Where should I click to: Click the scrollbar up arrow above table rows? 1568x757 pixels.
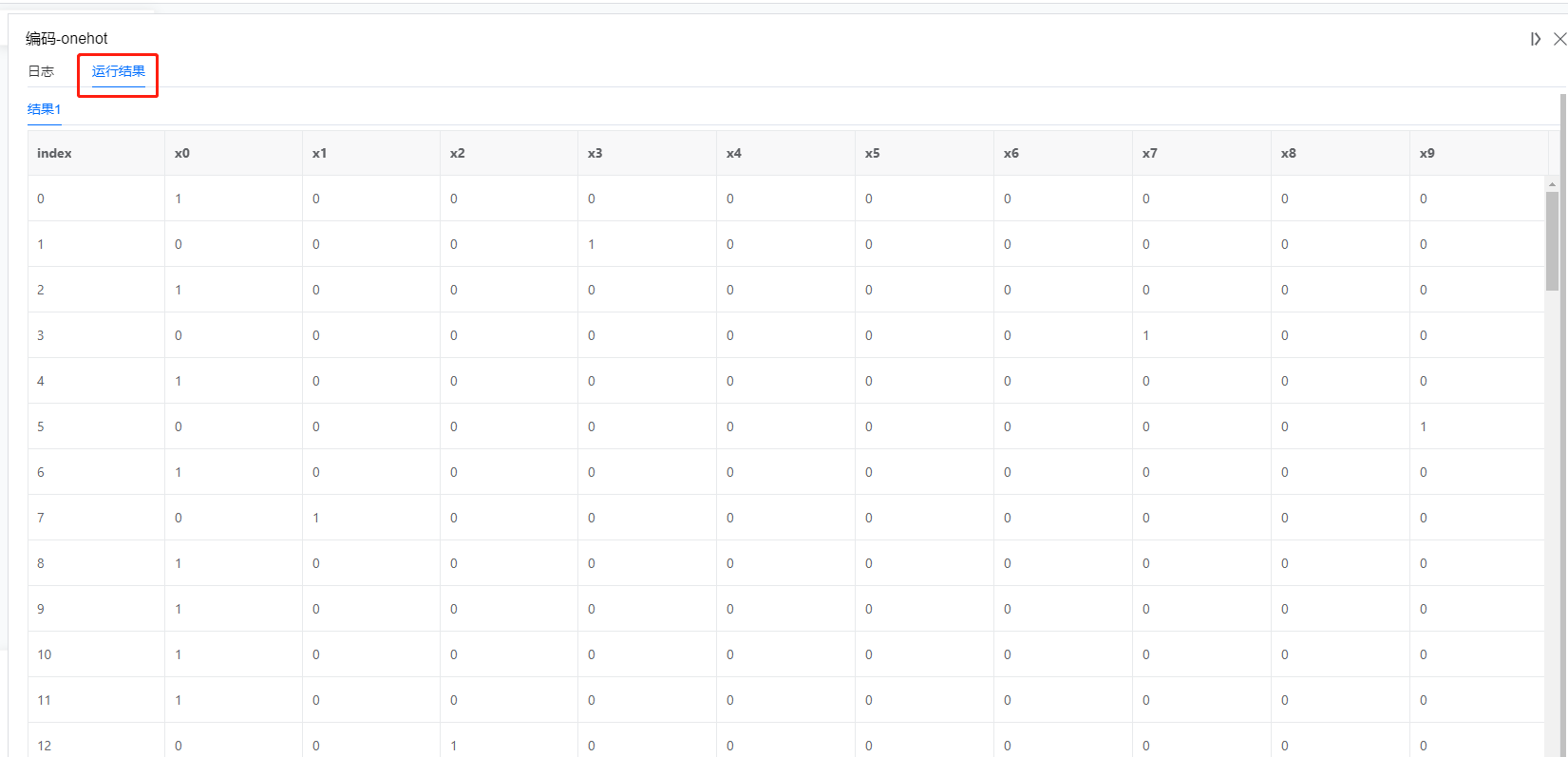tap(1552, 184)
